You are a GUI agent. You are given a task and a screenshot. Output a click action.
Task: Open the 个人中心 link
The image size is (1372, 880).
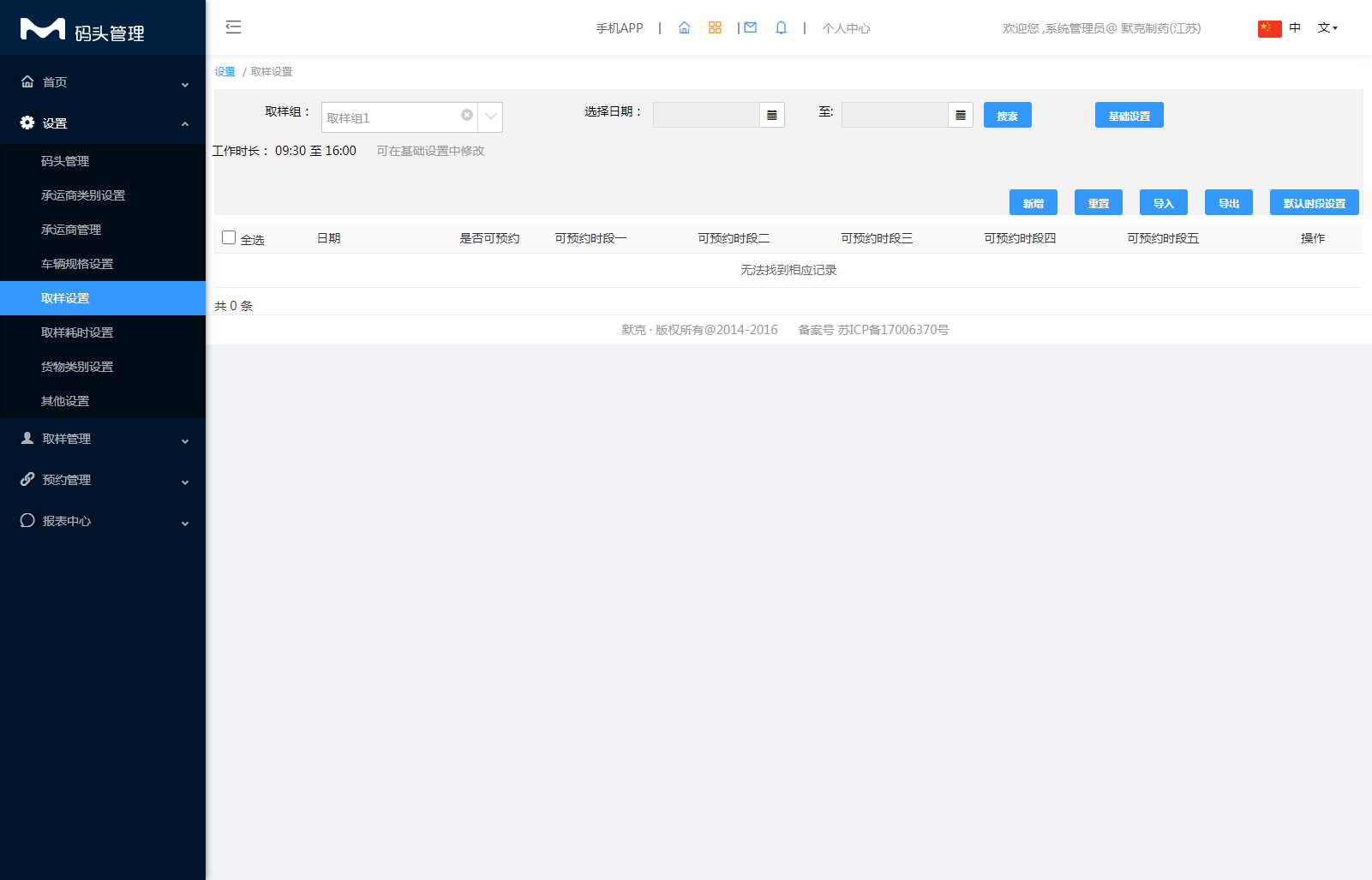(x=846, y=28)
